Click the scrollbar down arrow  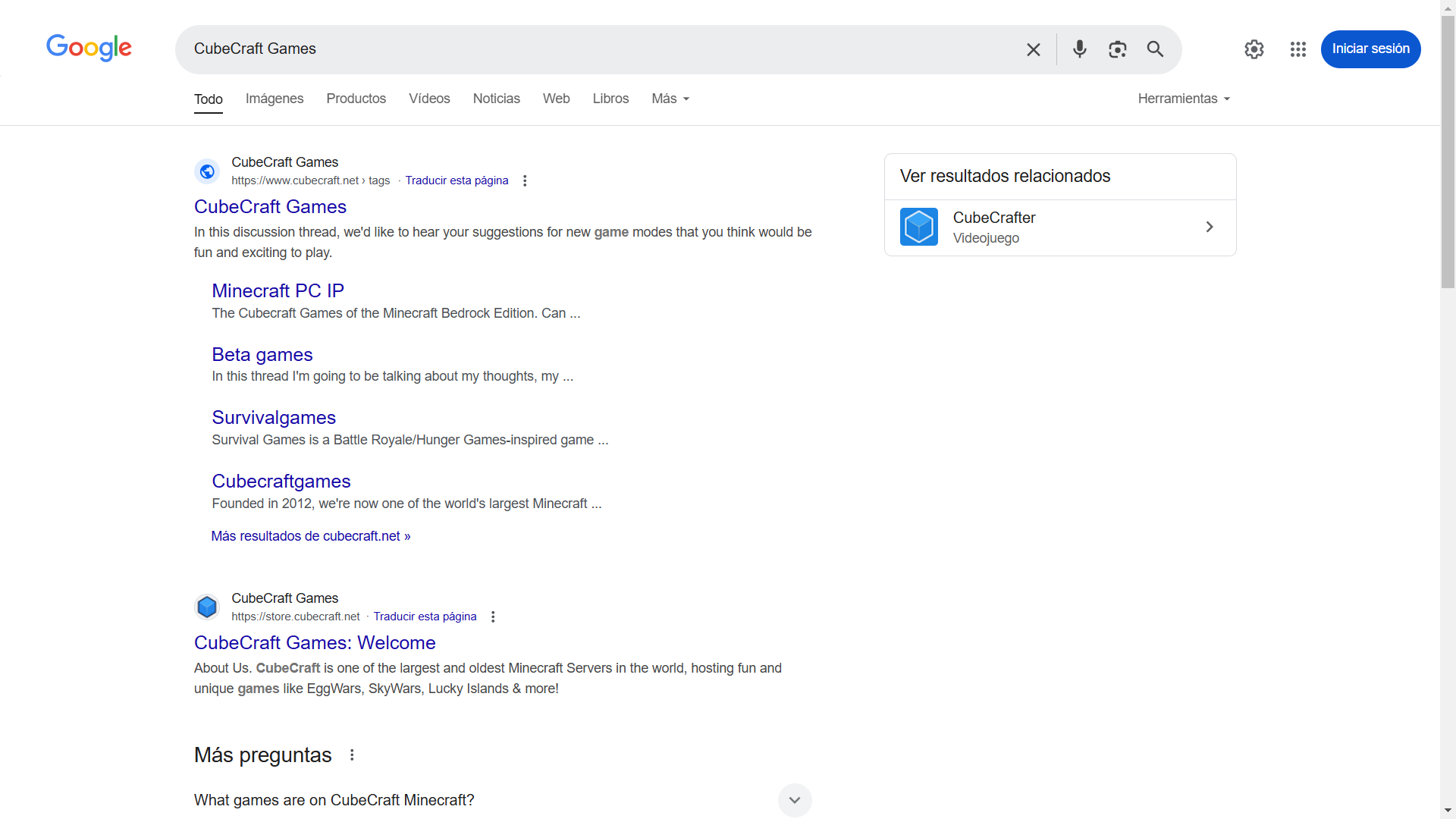[x=1448, y=811]
